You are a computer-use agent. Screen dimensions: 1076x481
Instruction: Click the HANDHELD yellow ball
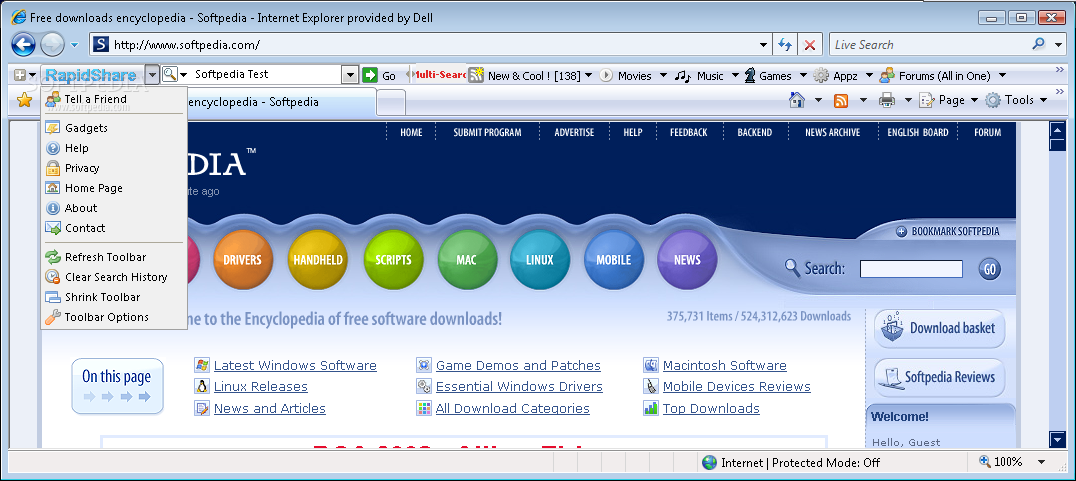tap(318, 260)
